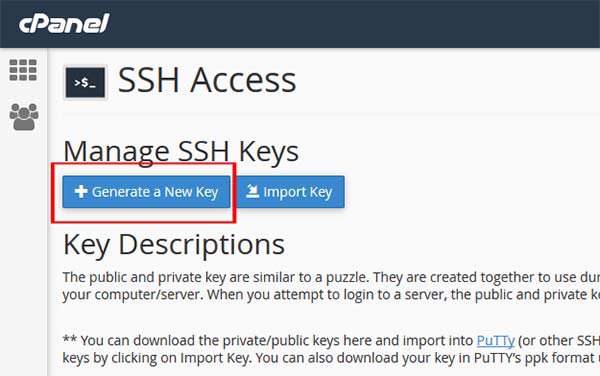Image resolution: width=600 pixels, height=376 pixels.
Task: Click the line mentioning PuTTY's ppk format
Action: click(x=331, y=358)
